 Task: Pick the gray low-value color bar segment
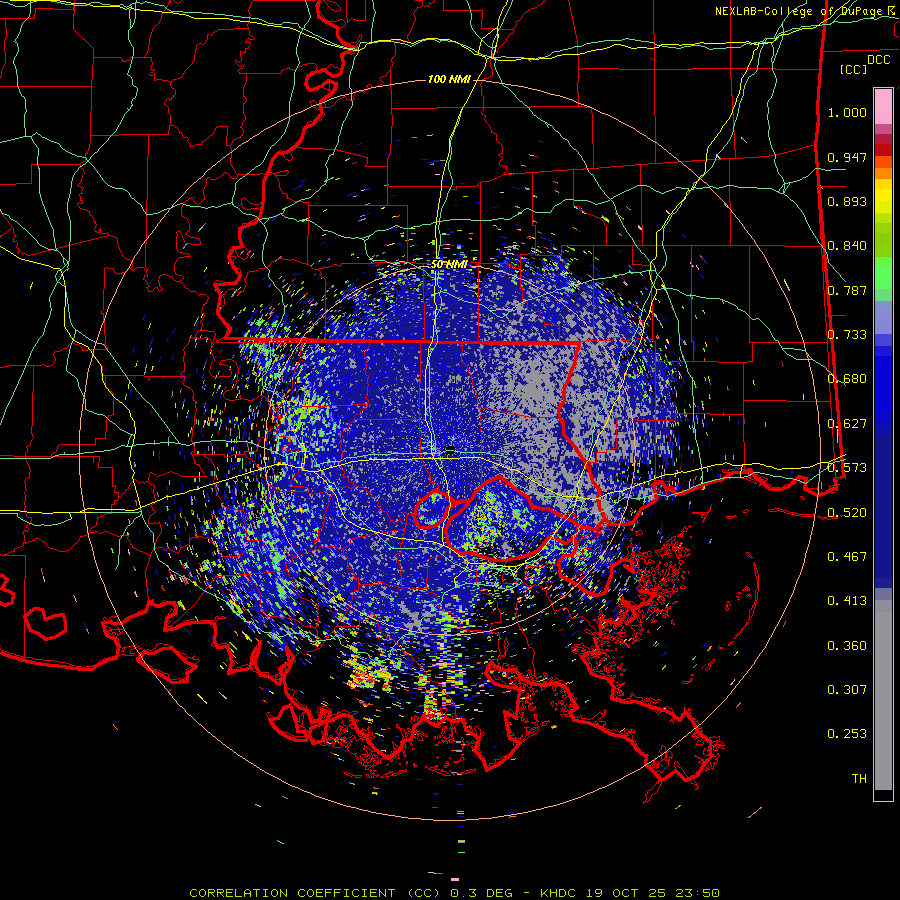click(x=883, y=695)
